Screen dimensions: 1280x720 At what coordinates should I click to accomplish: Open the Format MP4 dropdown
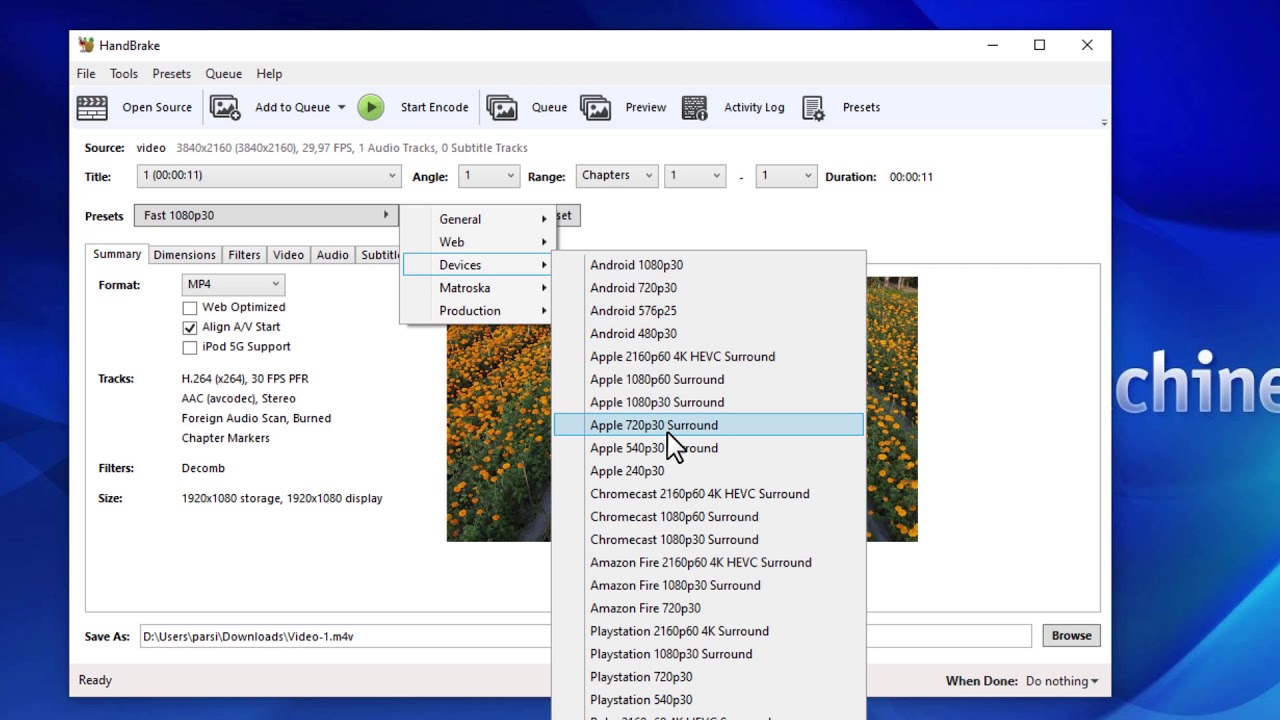233,285
